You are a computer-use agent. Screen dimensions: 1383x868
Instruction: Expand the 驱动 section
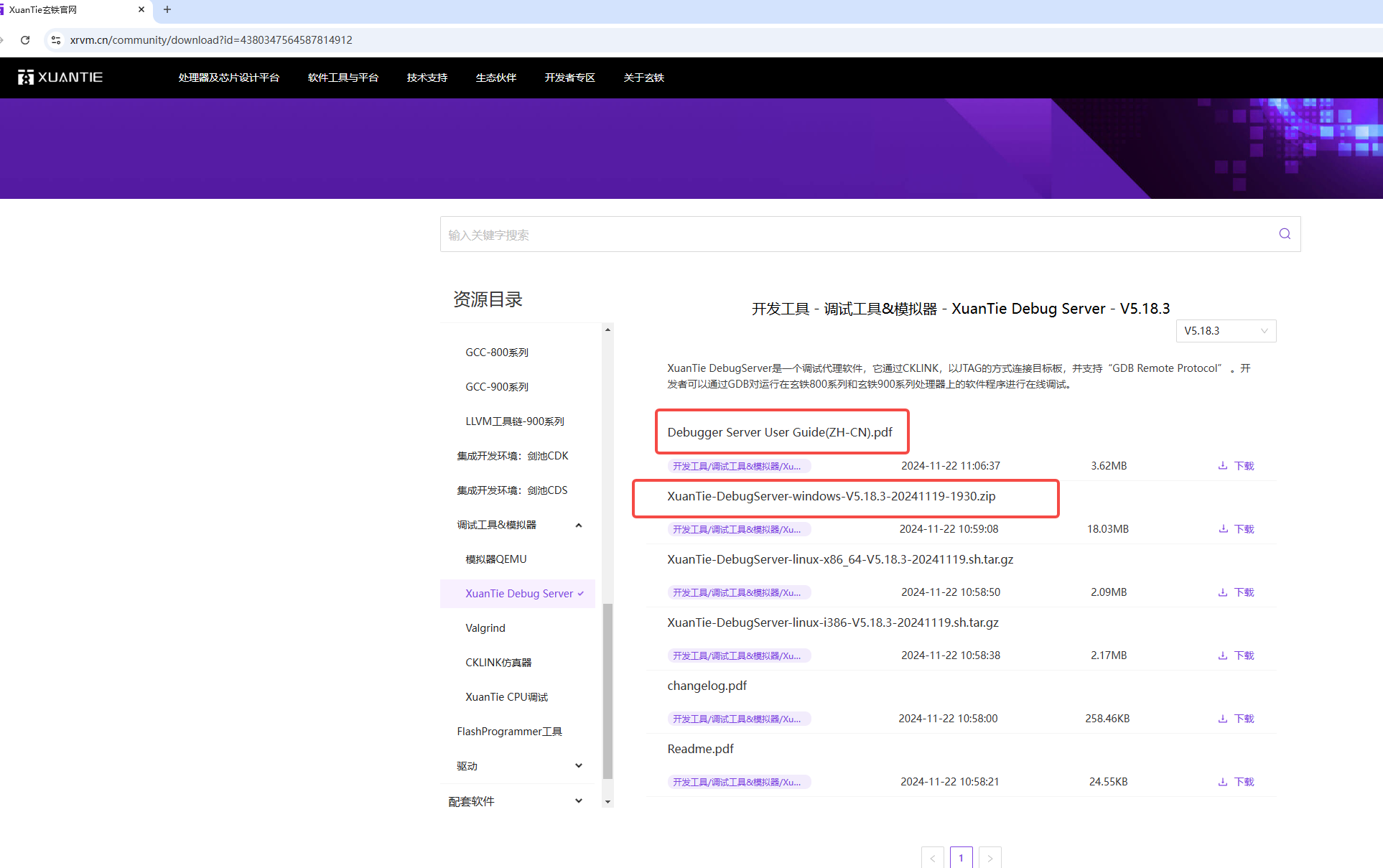(x=579, y=766)
